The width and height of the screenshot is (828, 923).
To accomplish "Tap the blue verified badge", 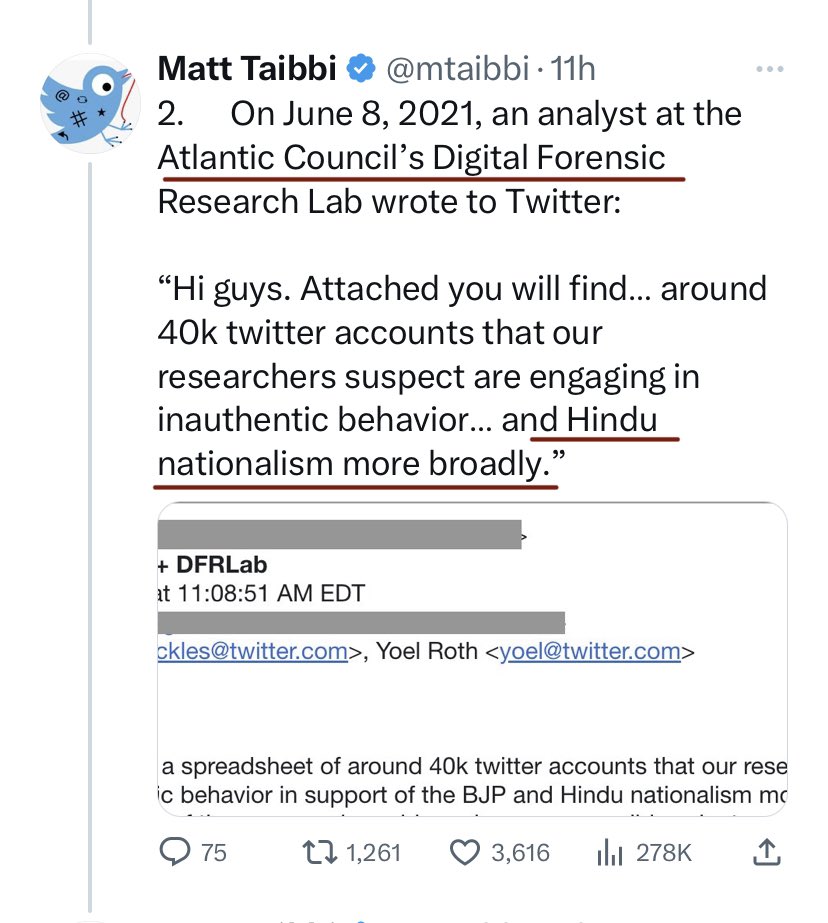I will click(361, 69).
